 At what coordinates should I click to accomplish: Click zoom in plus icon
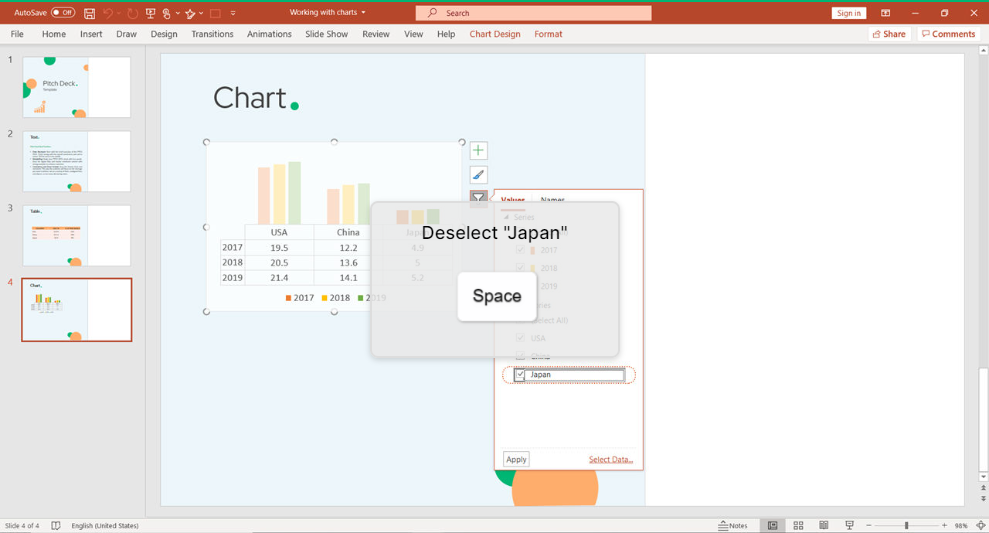coord(944,525)
